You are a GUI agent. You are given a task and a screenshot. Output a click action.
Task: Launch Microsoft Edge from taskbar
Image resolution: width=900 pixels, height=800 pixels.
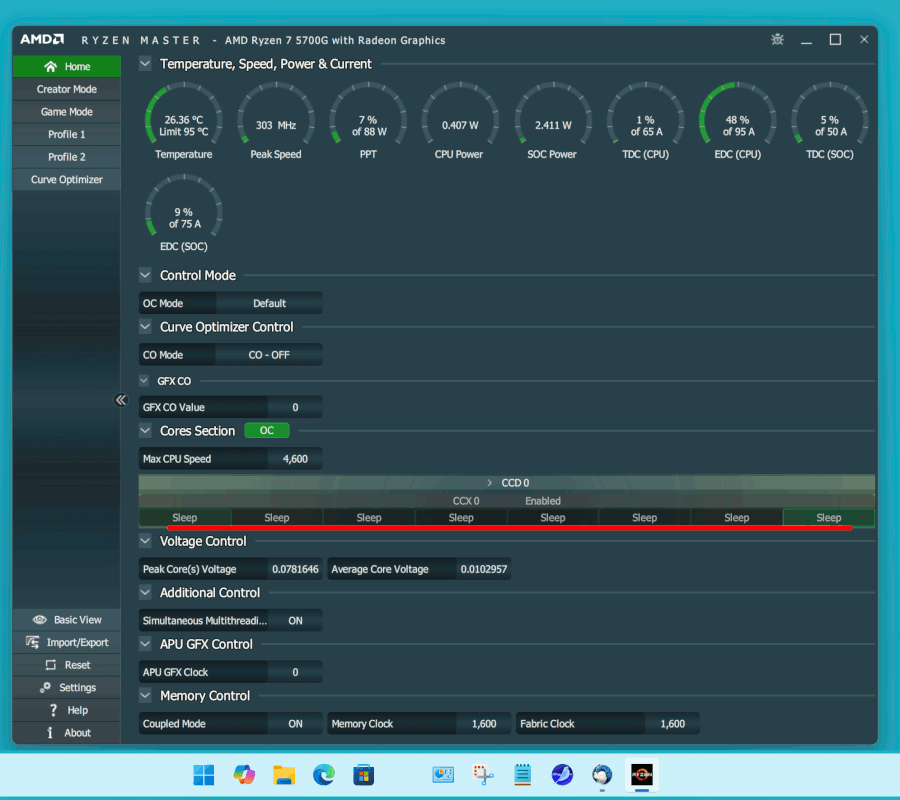point(324,775)
